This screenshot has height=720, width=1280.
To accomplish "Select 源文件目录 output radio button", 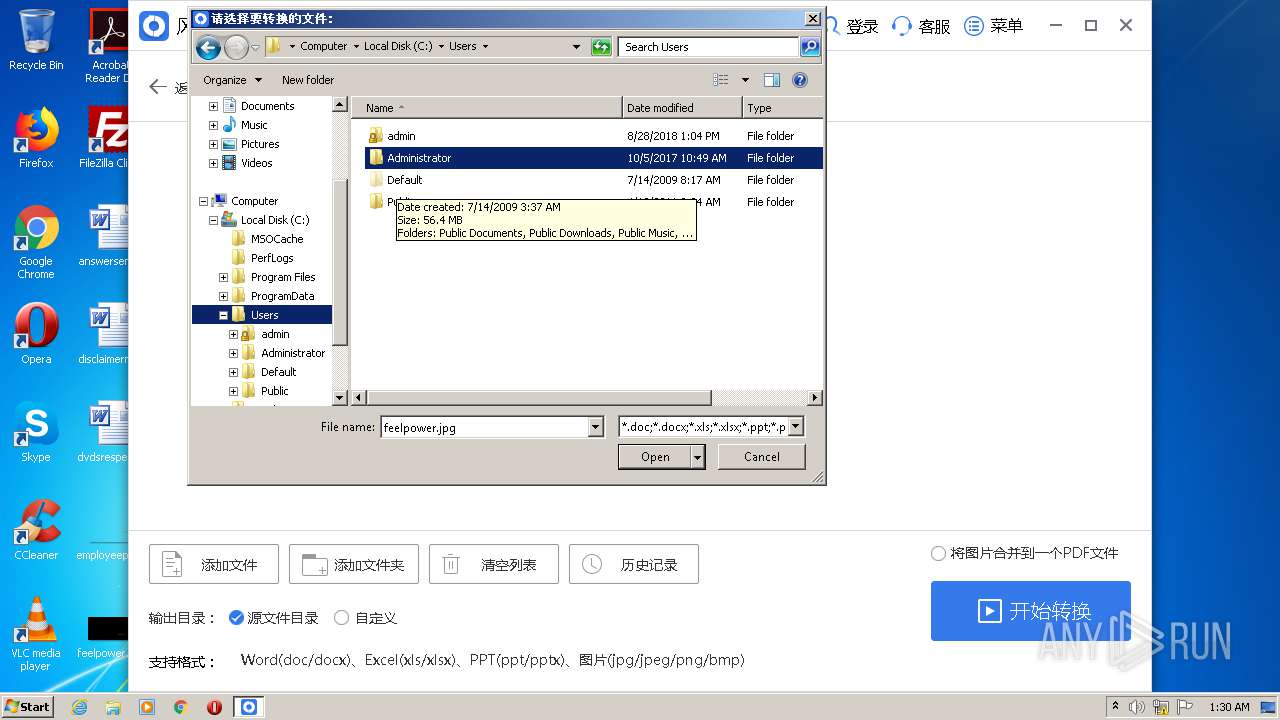I will point(236,618).
